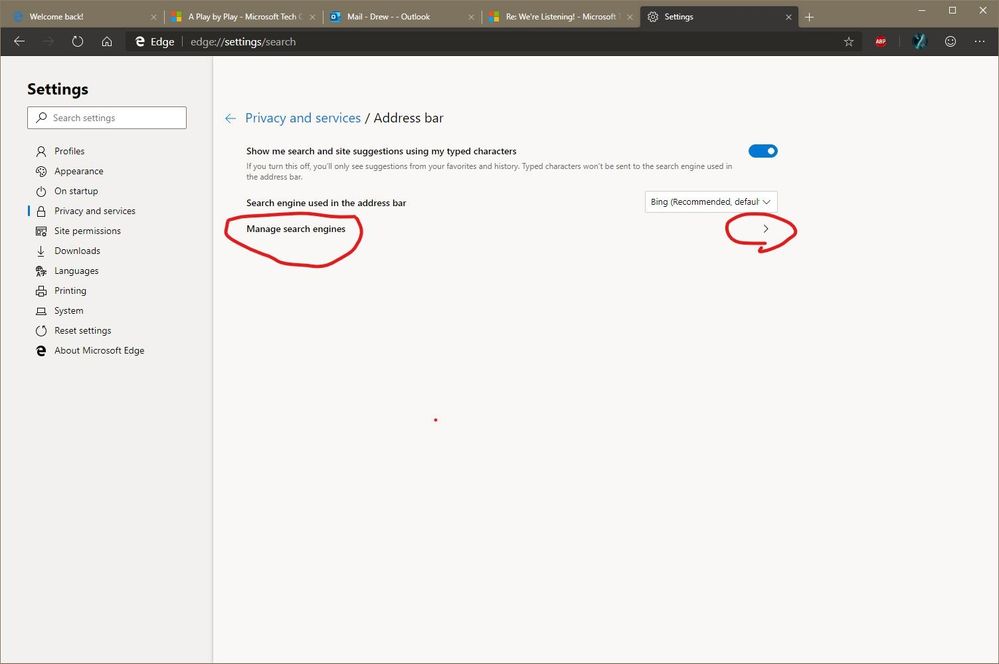The height and width of the screenshot is (664, 999).
Task: Go back using the browser back arrow
Action: click(19, 41)
